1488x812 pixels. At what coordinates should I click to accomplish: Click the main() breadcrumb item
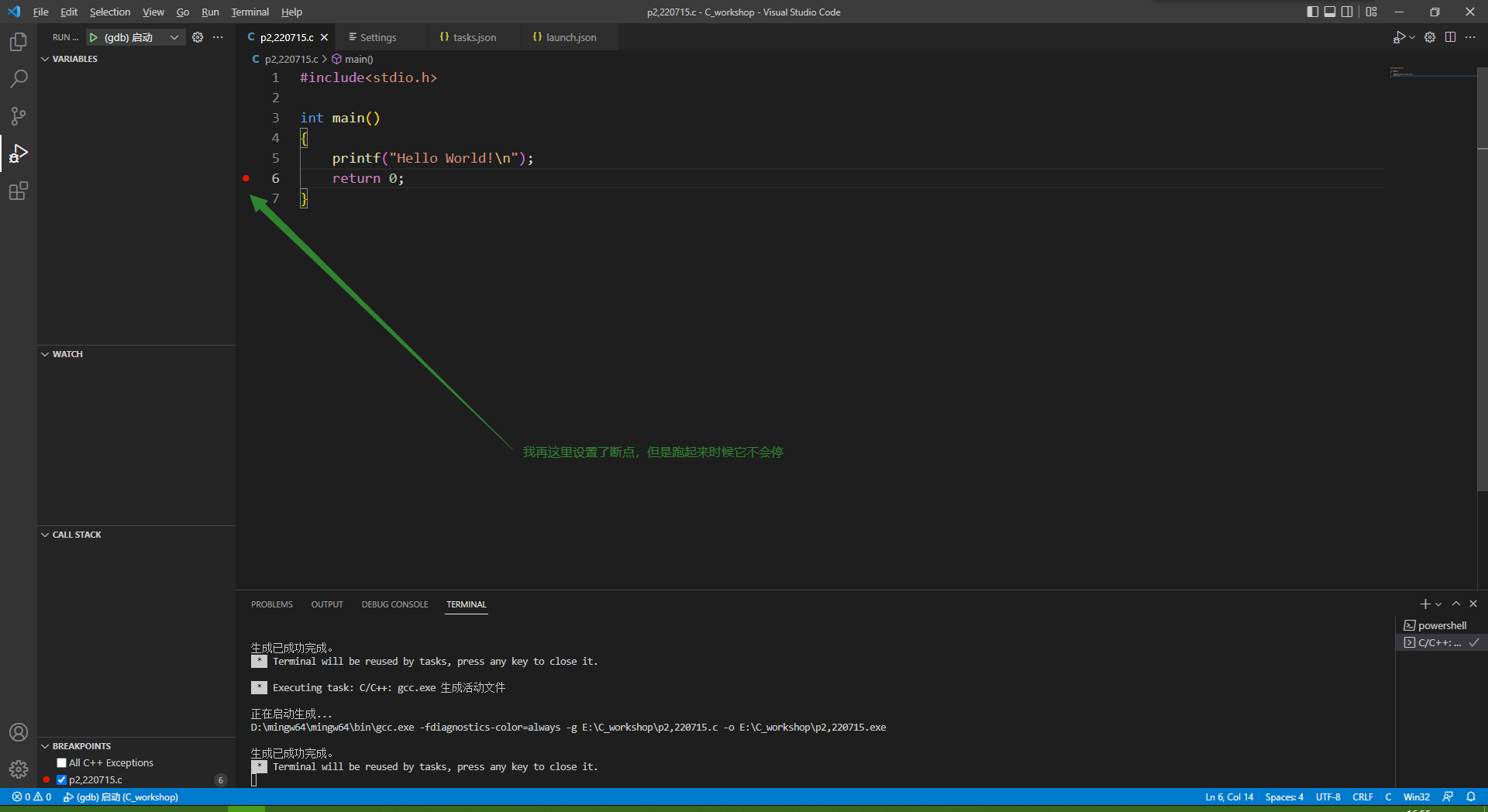[x=353, y=59]
